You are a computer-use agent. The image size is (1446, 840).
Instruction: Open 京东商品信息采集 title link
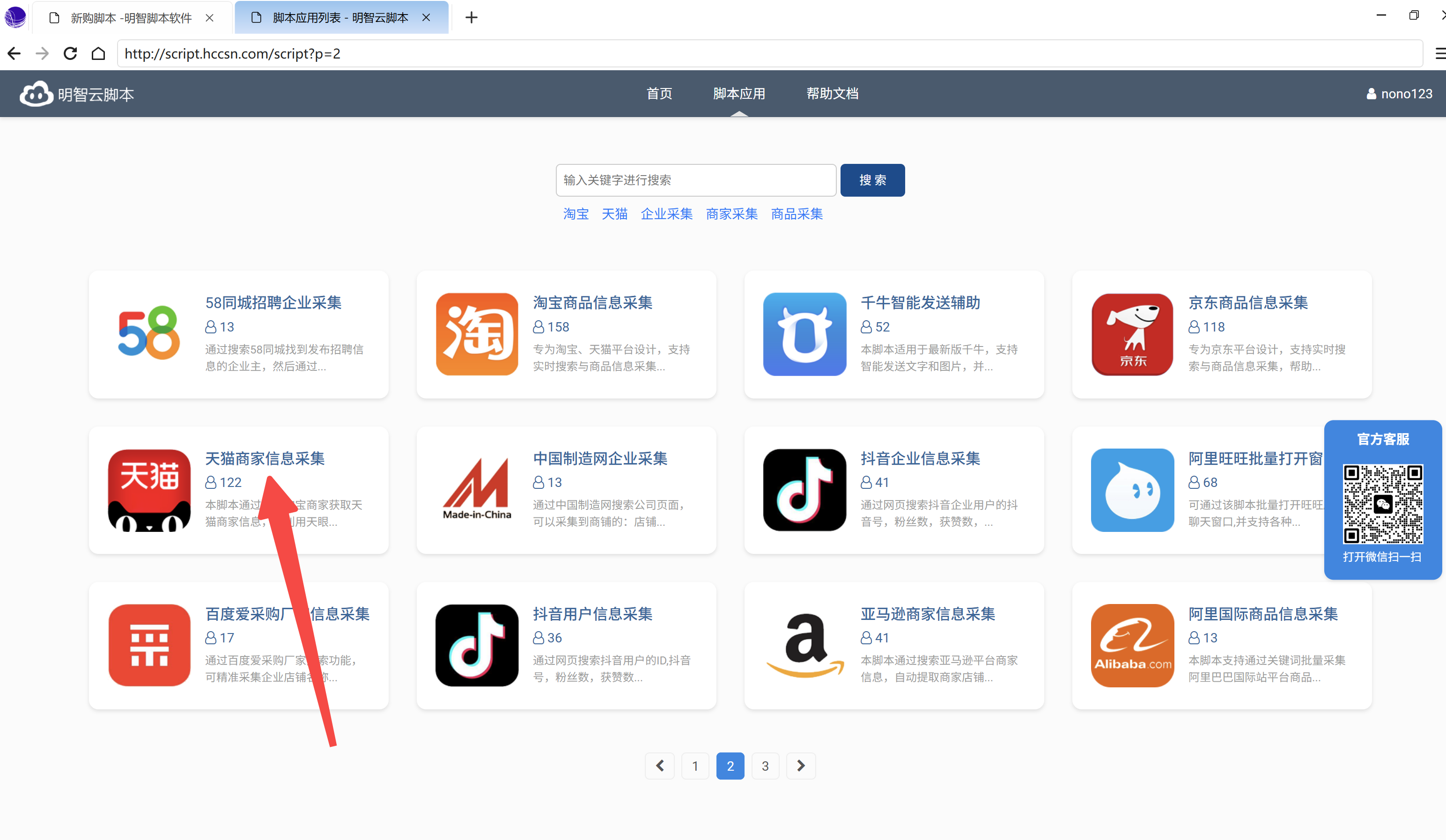pyautogui.click(x=1247, y=302)
